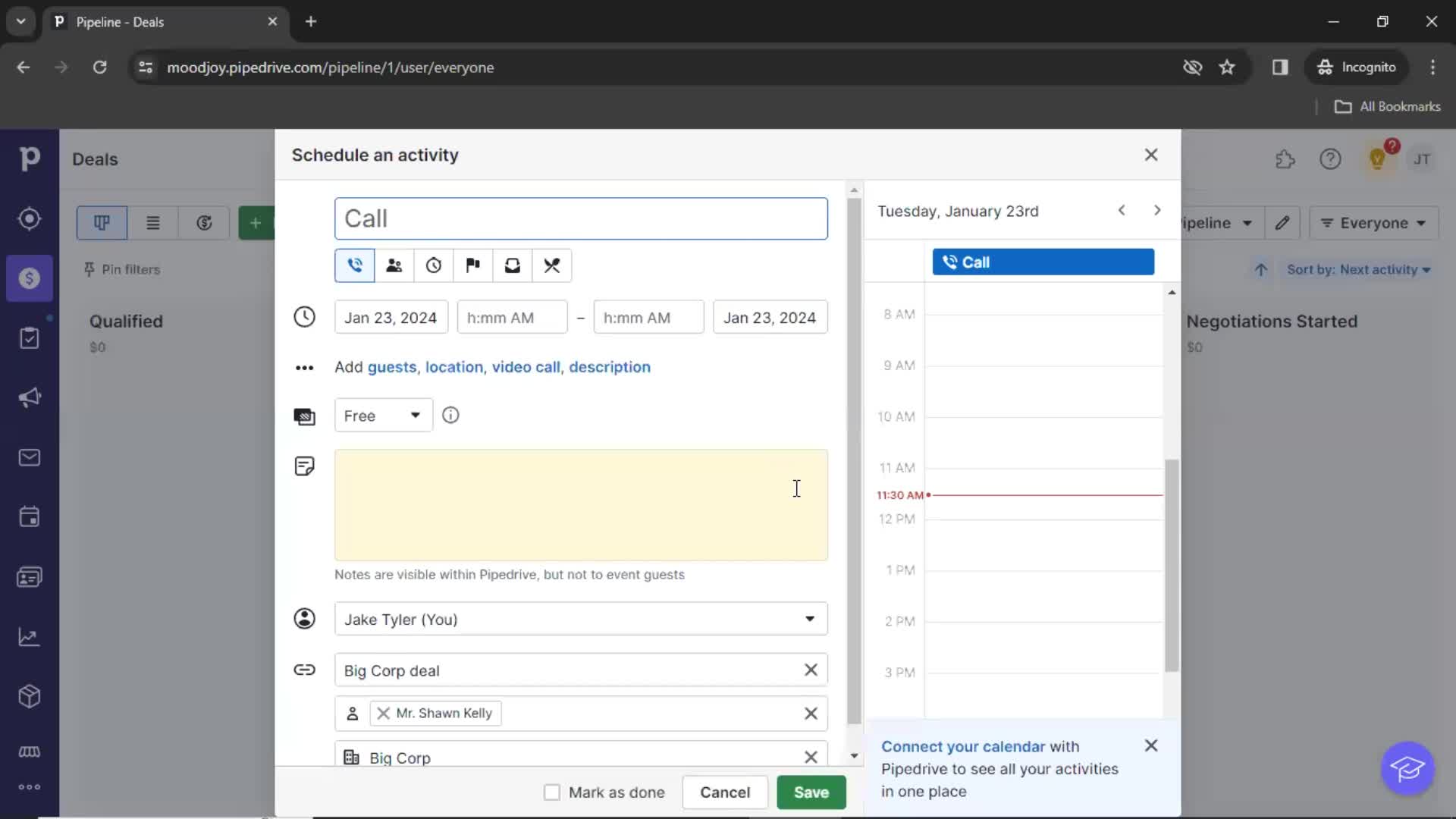The height and width of the screenshot is (819, 1456).
Task: Remove Mr. Shawn Kelly contact tag
Action: click(x=383, y=713)
